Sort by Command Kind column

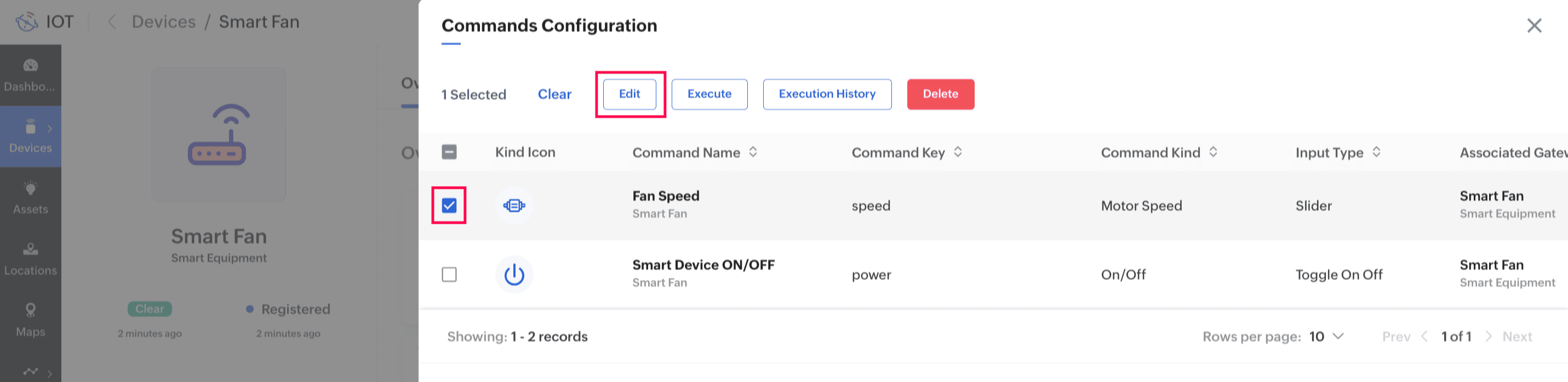(x=1213, y=152)
